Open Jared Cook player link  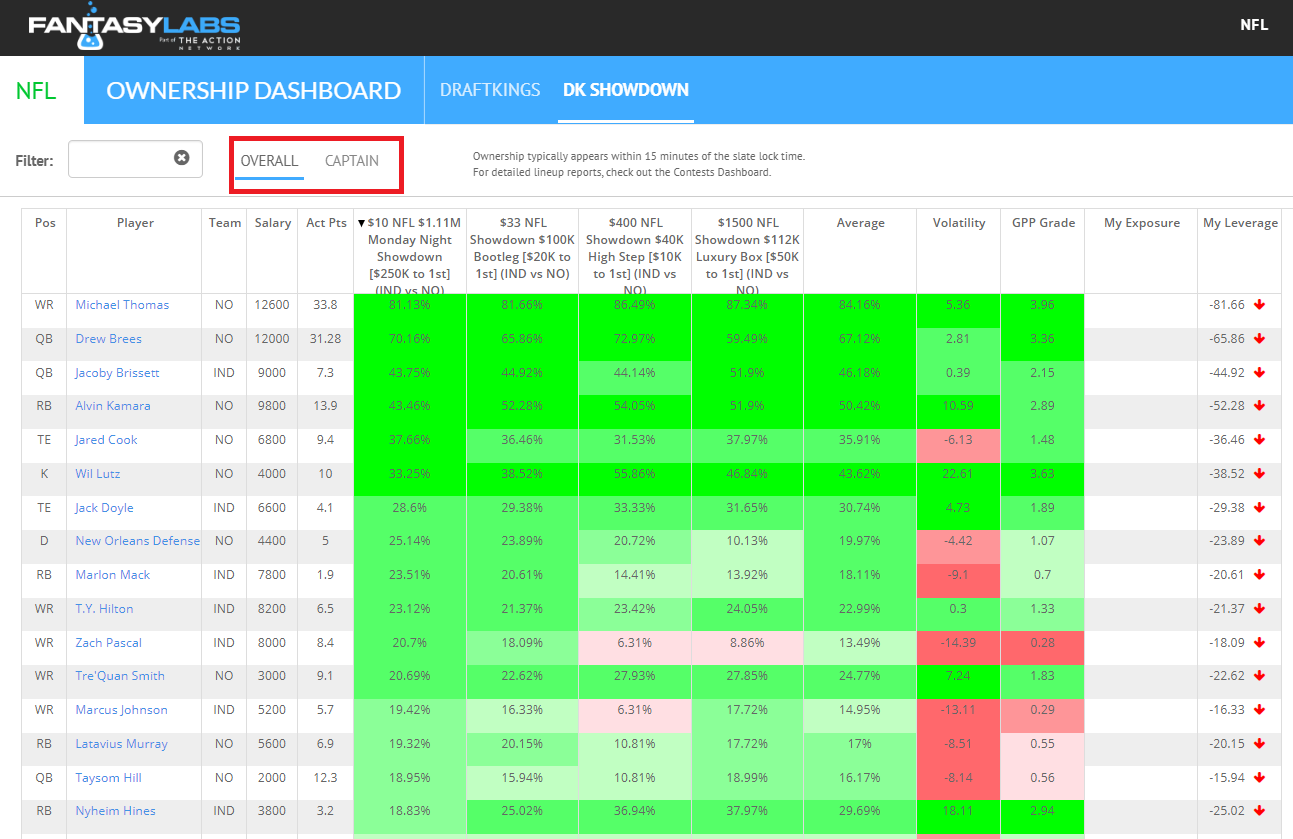point(106,440)
